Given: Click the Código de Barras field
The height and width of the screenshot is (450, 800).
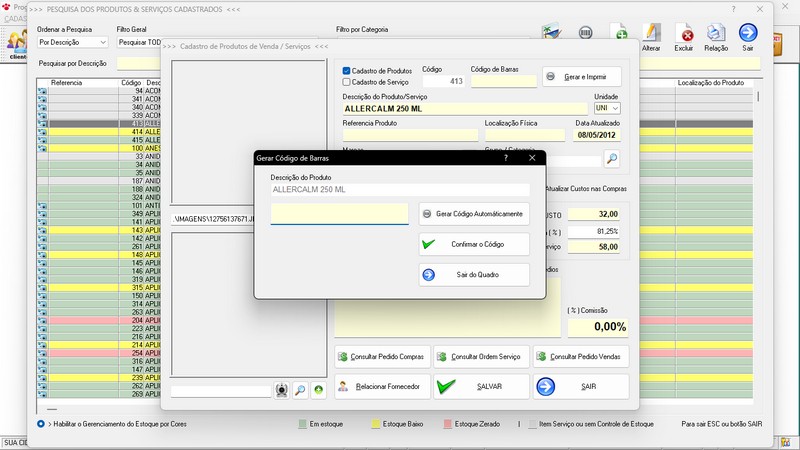Looking at the screenshot, I should click(x=504, y=81).
